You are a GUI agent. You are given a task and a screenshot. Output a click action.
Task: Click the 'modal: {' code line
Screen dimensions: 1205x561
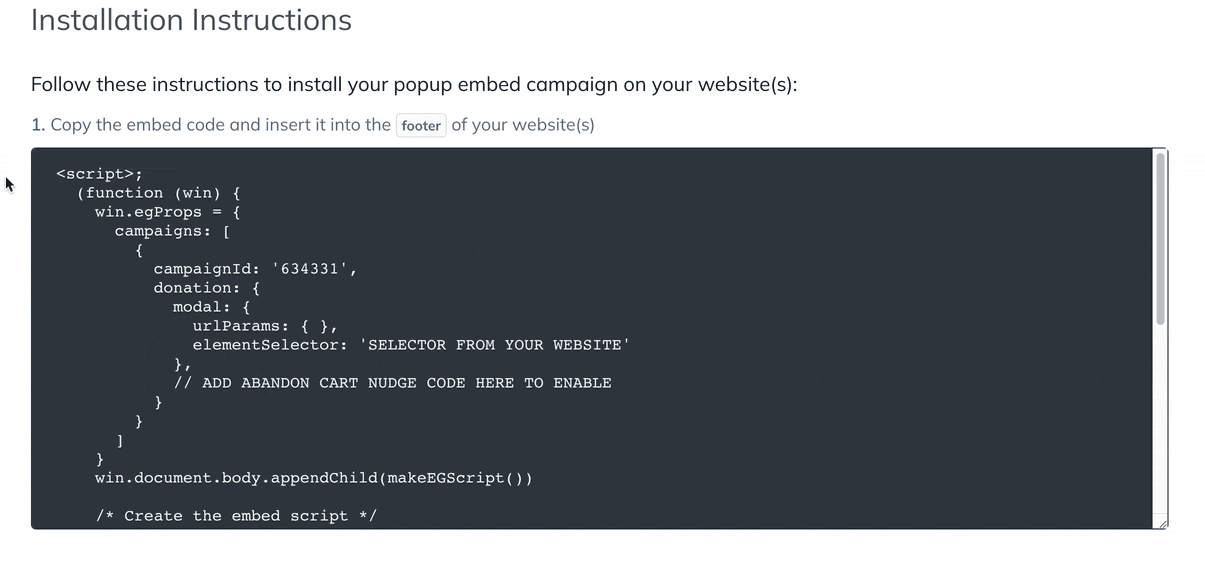pyautogui.click(x=211, y=307)
